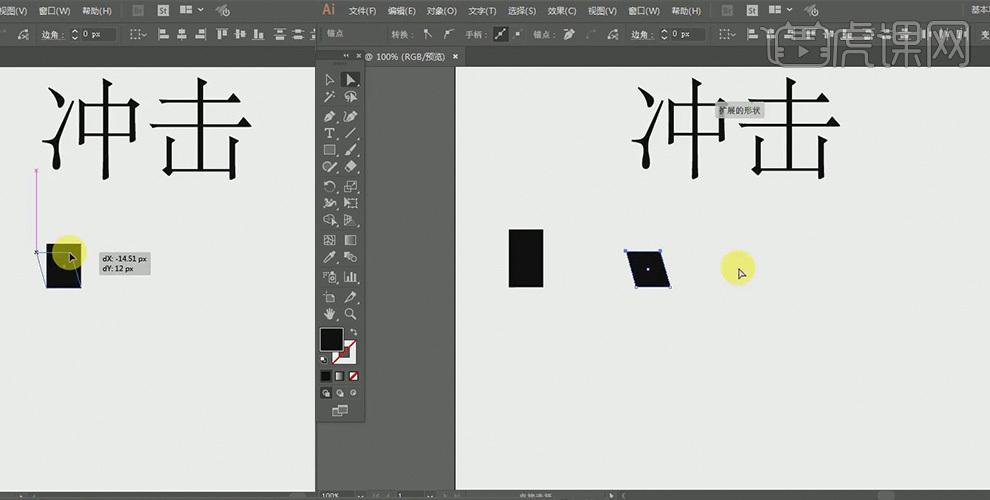Select the Perspective Grid tool
Image resolution: width=990 pixels, height=500 pixels.
(350, 220)
